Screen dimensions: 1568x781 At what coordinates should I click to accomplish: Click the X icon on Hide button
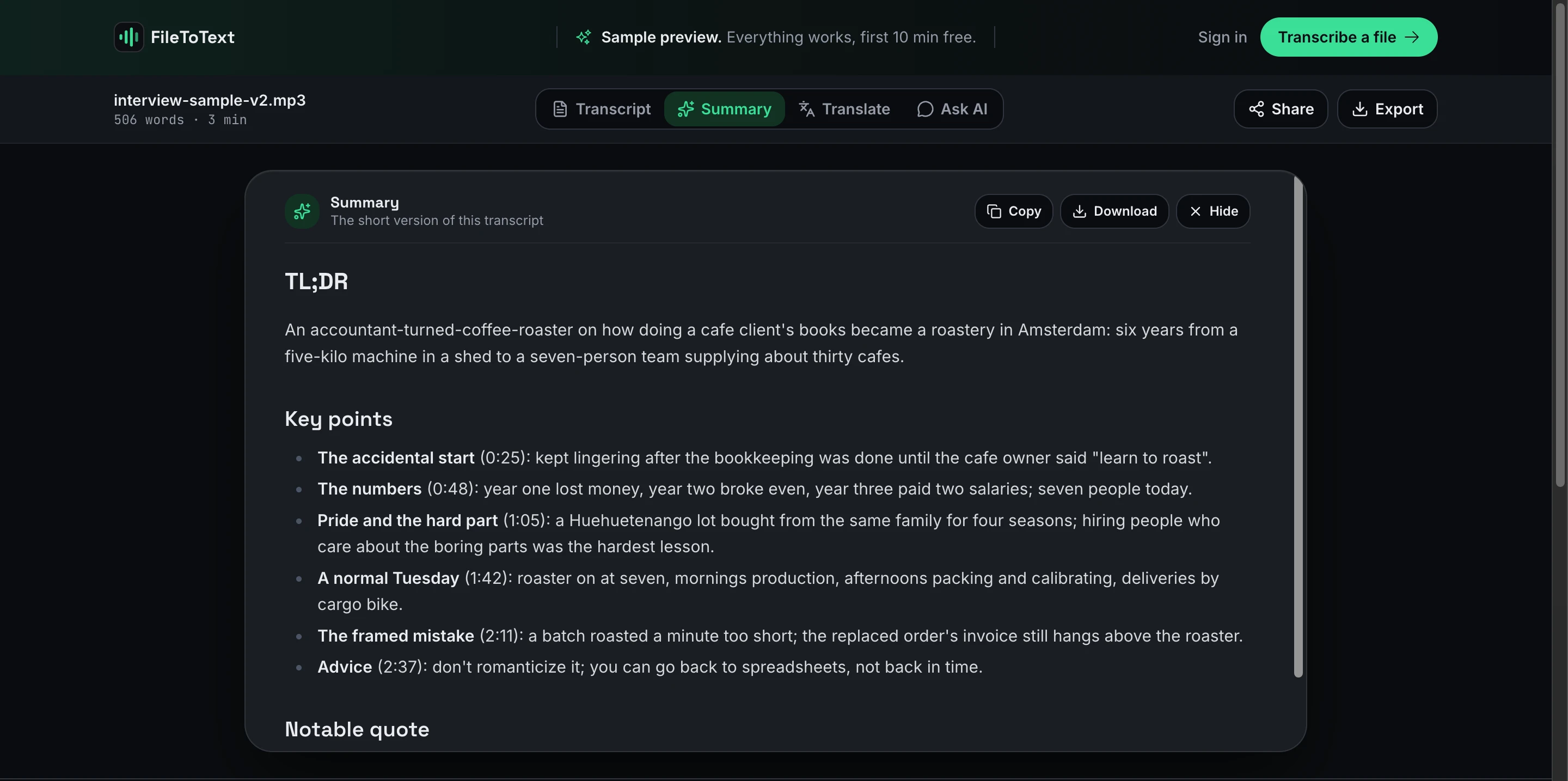point(1196,211)
